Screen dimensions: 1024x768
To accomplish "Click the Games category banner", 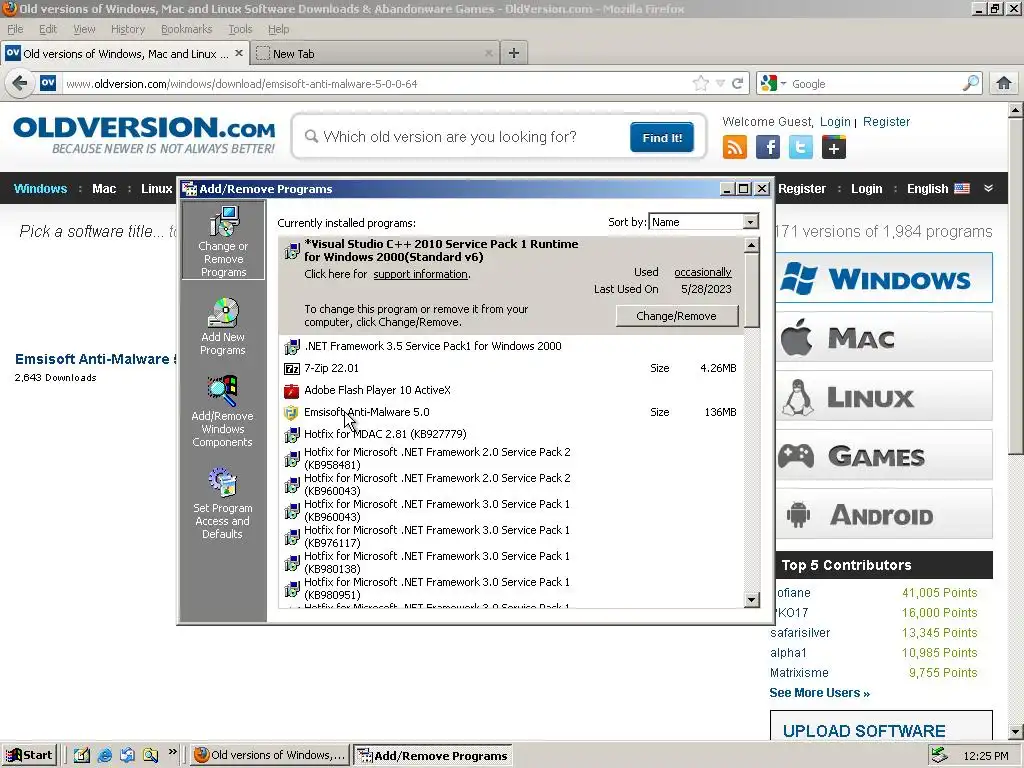I will tap(885, 455).
